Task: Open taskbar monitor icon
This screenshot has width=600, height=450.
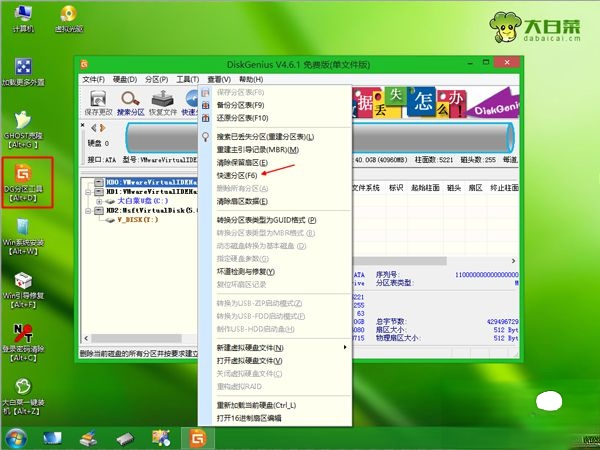Action: 52,439
